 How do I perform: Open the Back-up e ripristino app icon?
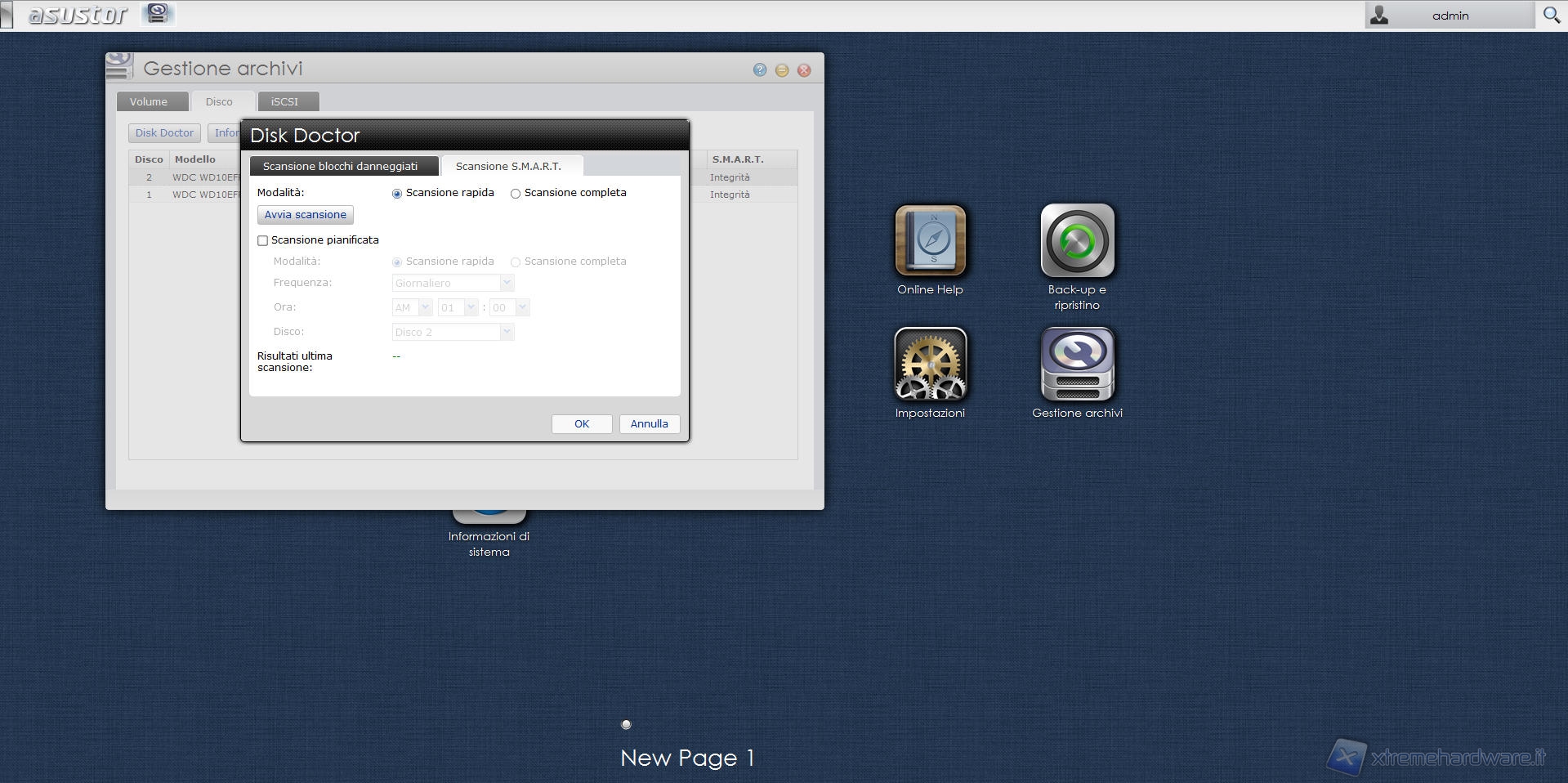(1077, 241)
